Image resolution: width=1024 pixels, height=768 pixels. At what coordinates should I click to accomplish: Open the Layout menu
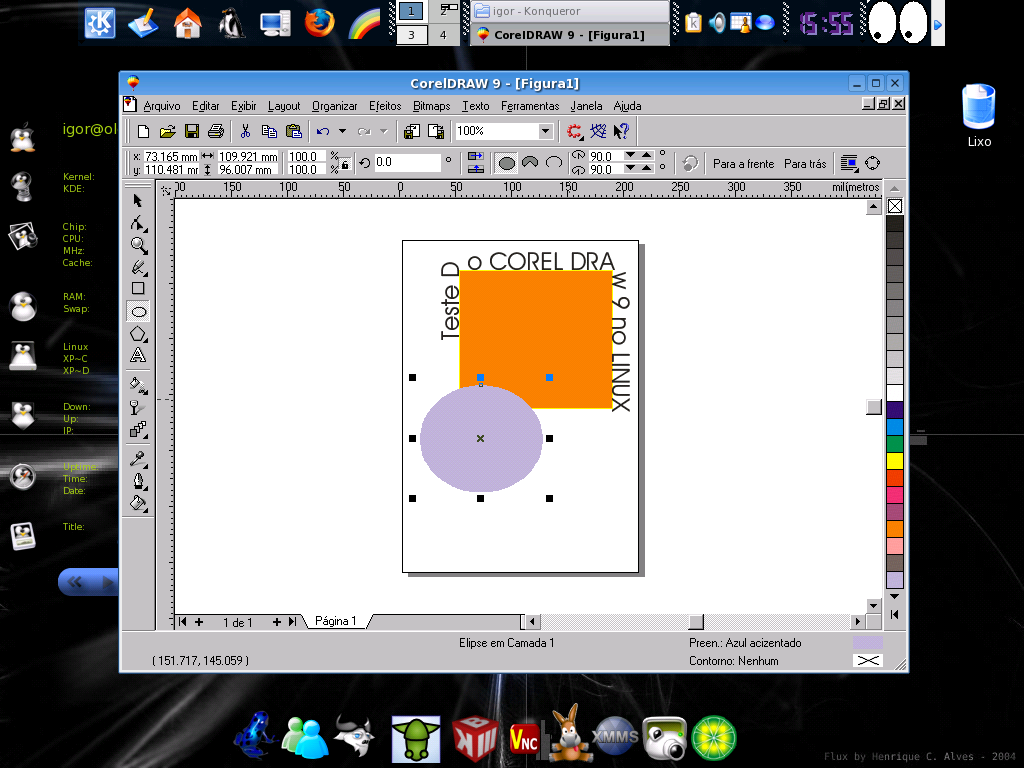pyautogui.click(x=284, y=106)
